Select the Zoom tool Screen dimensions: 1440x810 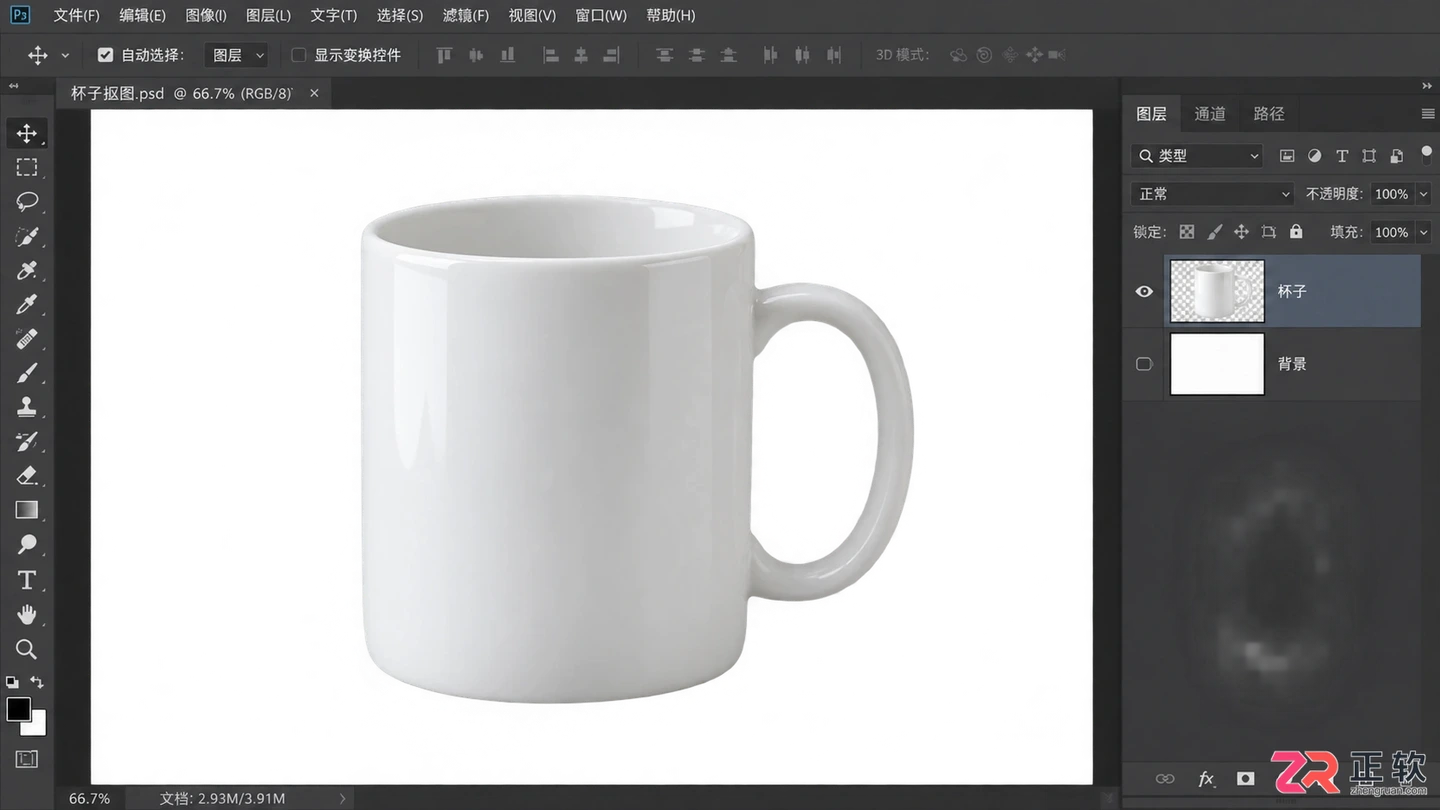click(x=27, y=649)
